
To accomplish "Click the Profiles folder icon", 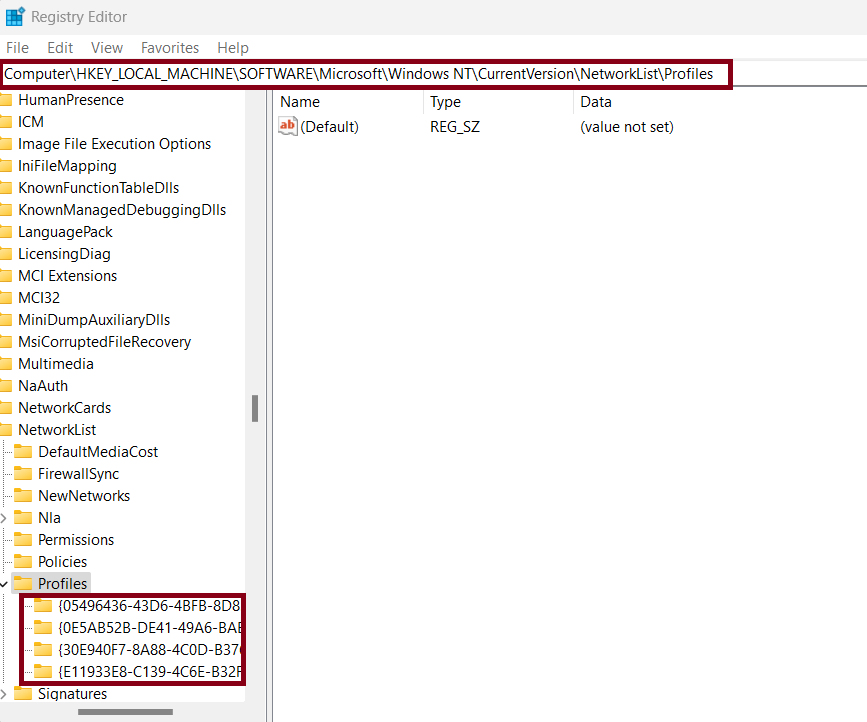I will [23, 584].
